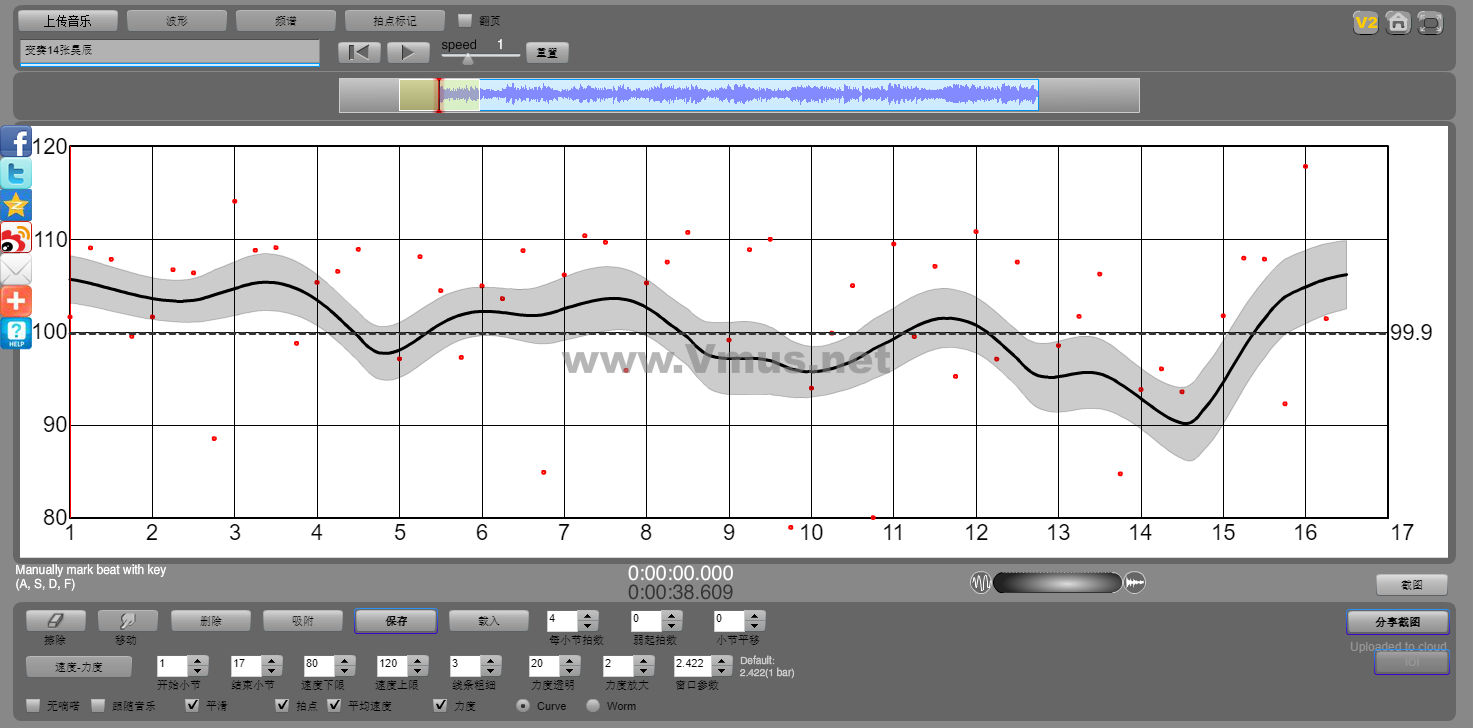This screenshot has width=1473, height=728.
Task: Enable the 翻页 checkbox
Action: (x=465, y=20)
